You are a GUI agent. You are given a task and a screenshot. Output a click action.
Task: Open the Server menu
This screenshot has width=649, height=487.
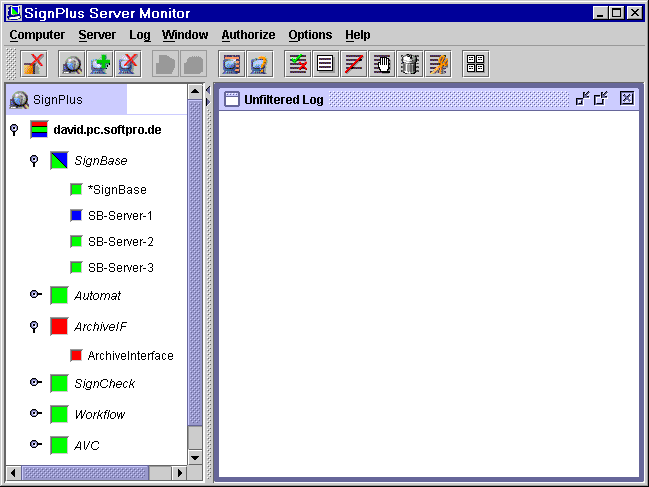coord(97,35)
